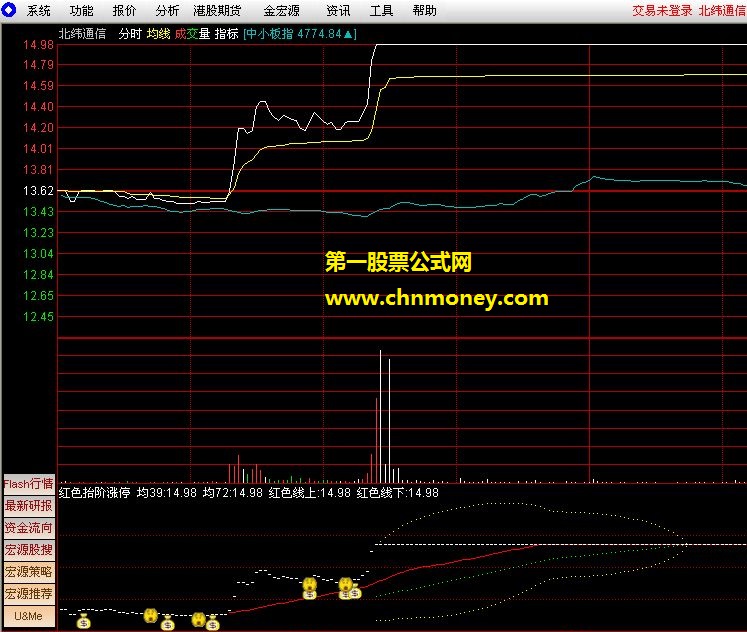
Task: Click the white 13.62 previous-close price label
Action: (38, 191)
